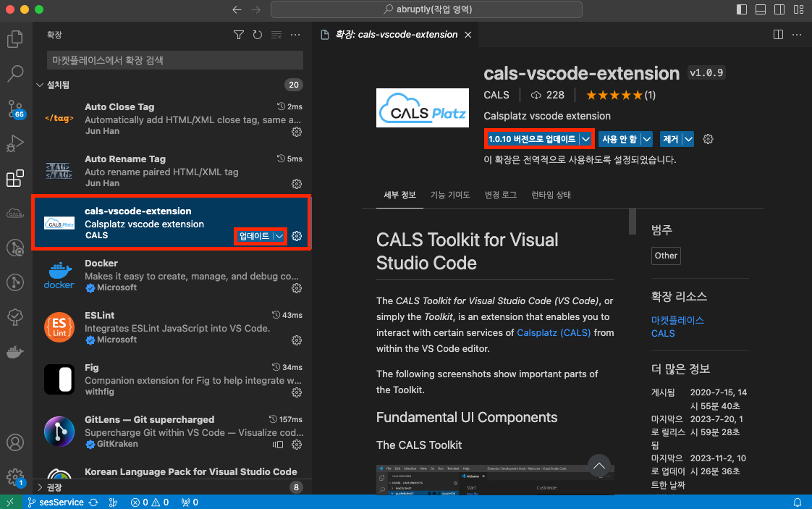Open the Search view in activity bar
This screenshot has width=812, height=510.
pyautogui.click(x=15, y=74)
